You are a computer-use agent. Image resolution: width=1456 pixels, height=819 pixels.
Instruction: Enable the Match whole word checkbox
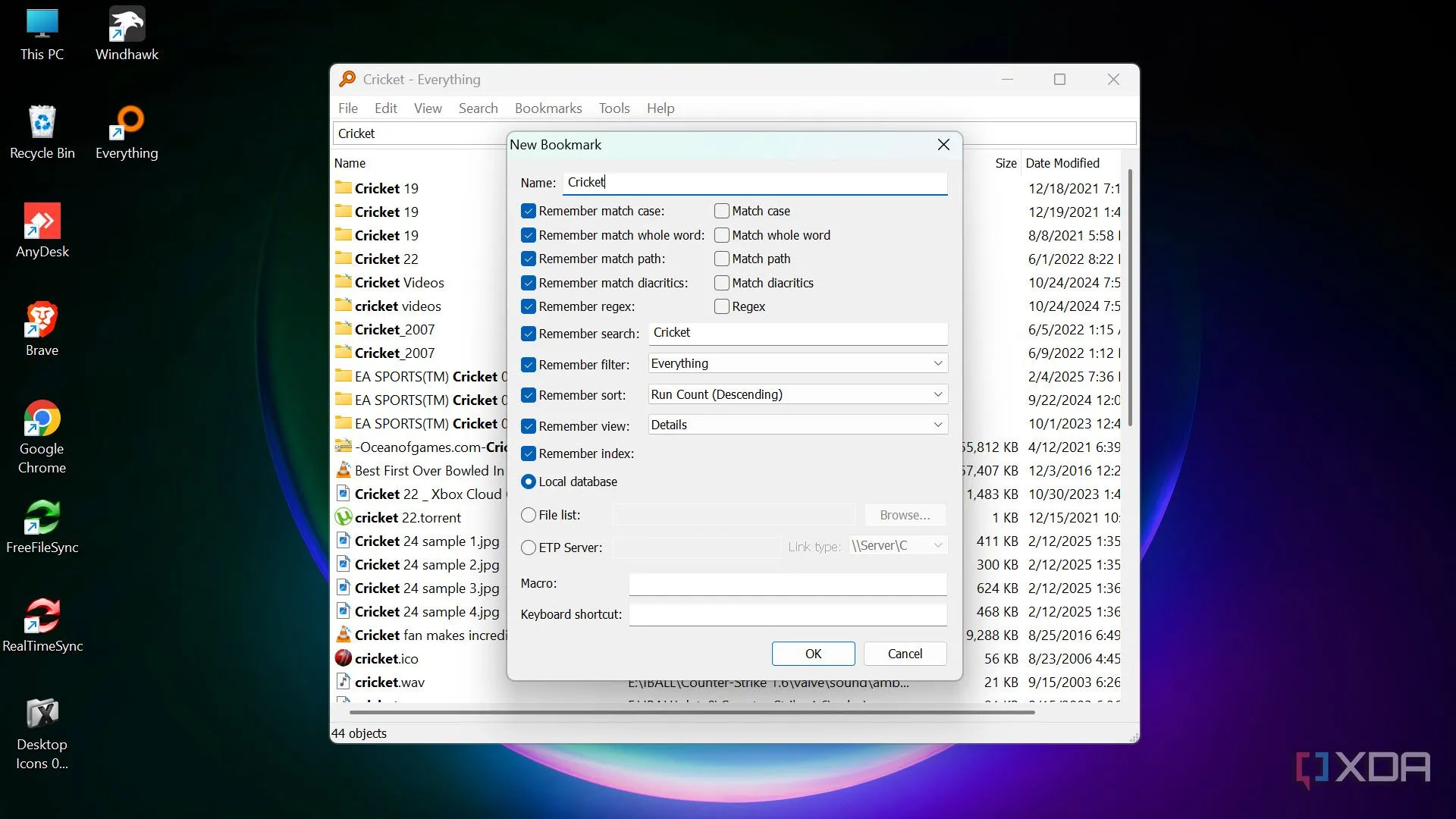pos(722,235)
